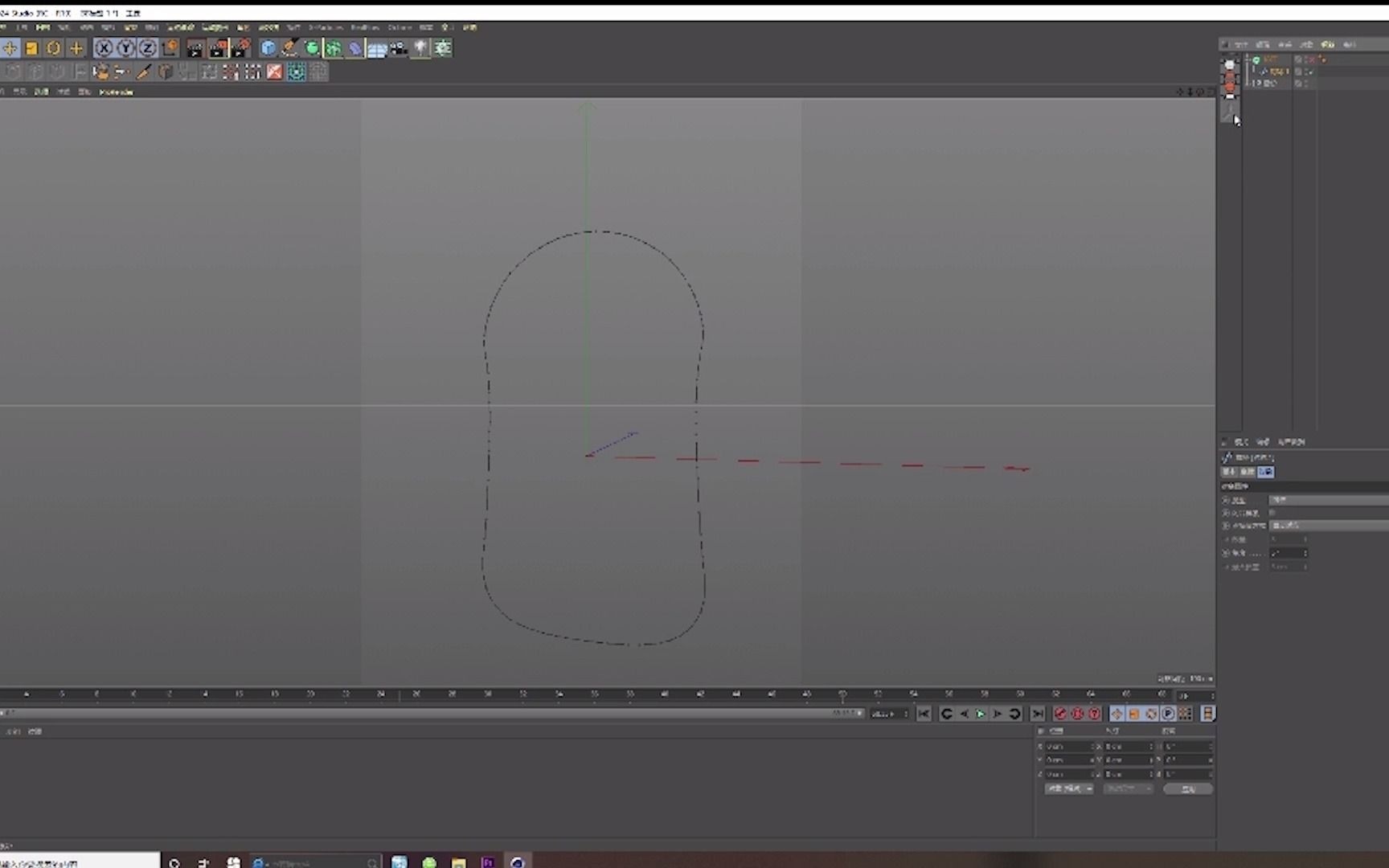
Task: Select the Scale tool in top toolbar
Action: [31, 48]
